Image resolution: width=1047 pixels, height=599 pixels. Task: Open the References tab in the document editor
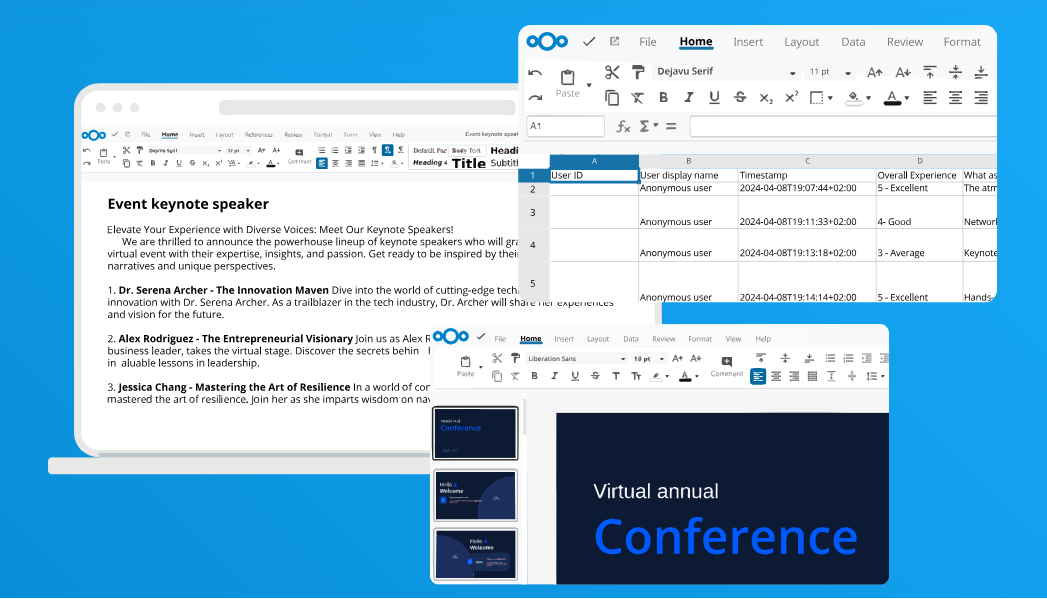click(x=258, y=134)
